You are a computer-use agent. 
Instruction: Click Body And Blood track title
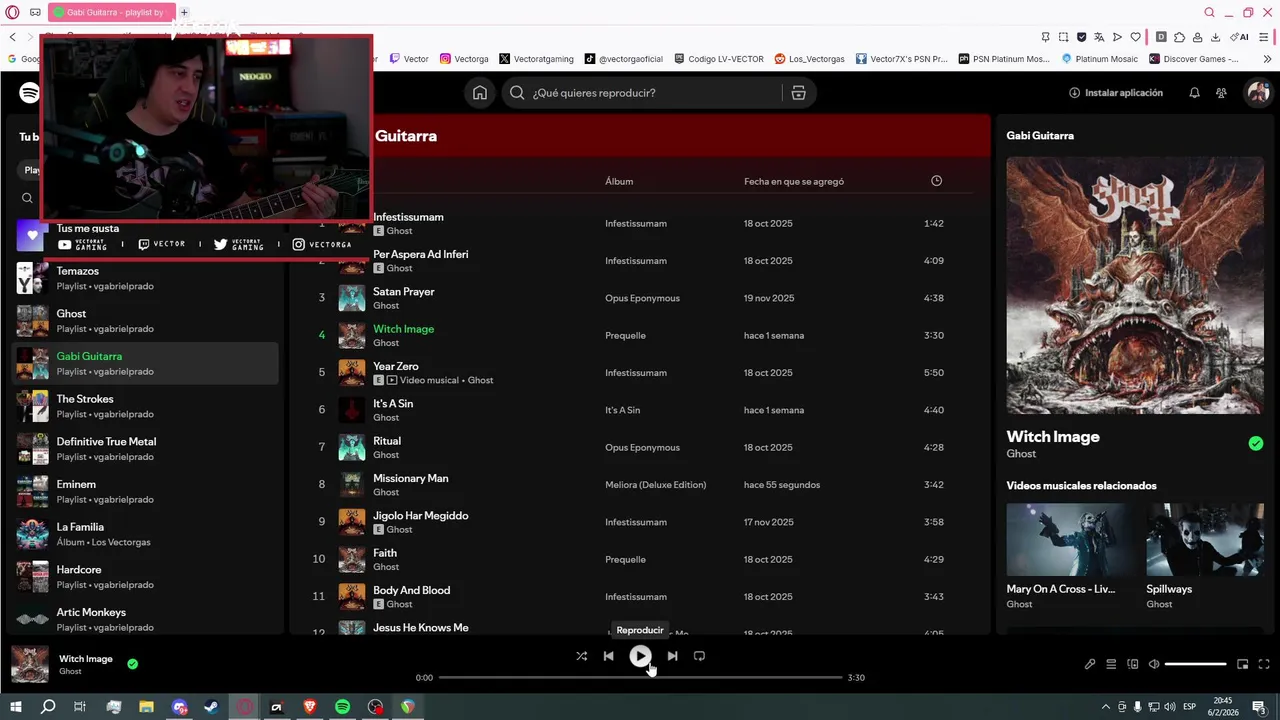click(412, 590)
